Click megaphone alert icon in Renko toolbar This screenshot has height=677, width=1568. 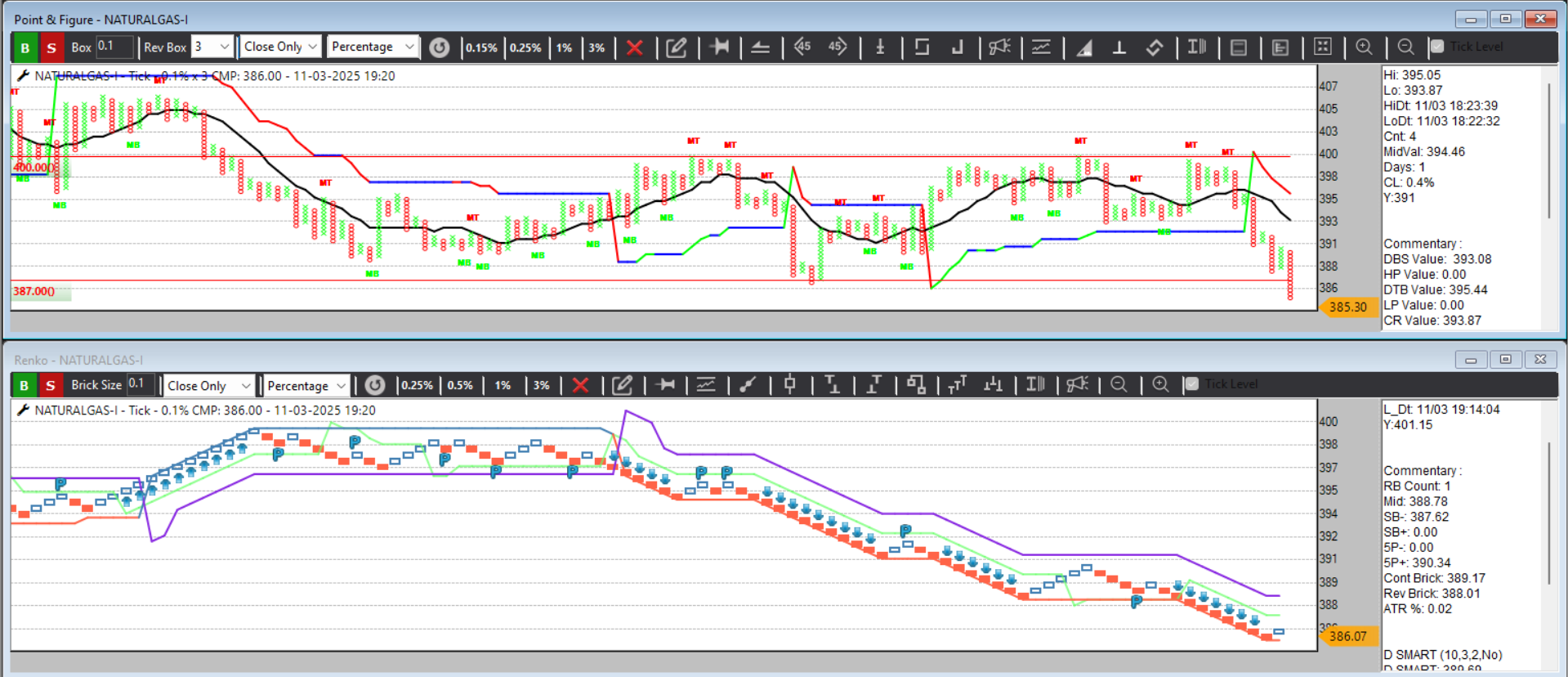pos(1078,384)
